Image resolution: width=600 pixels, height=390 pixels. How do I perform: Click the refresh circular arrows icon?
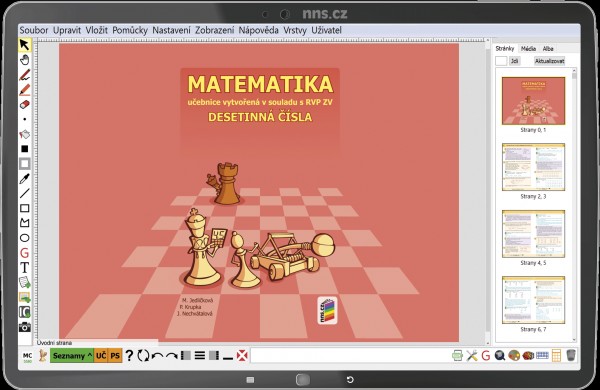tap(143, 356)
